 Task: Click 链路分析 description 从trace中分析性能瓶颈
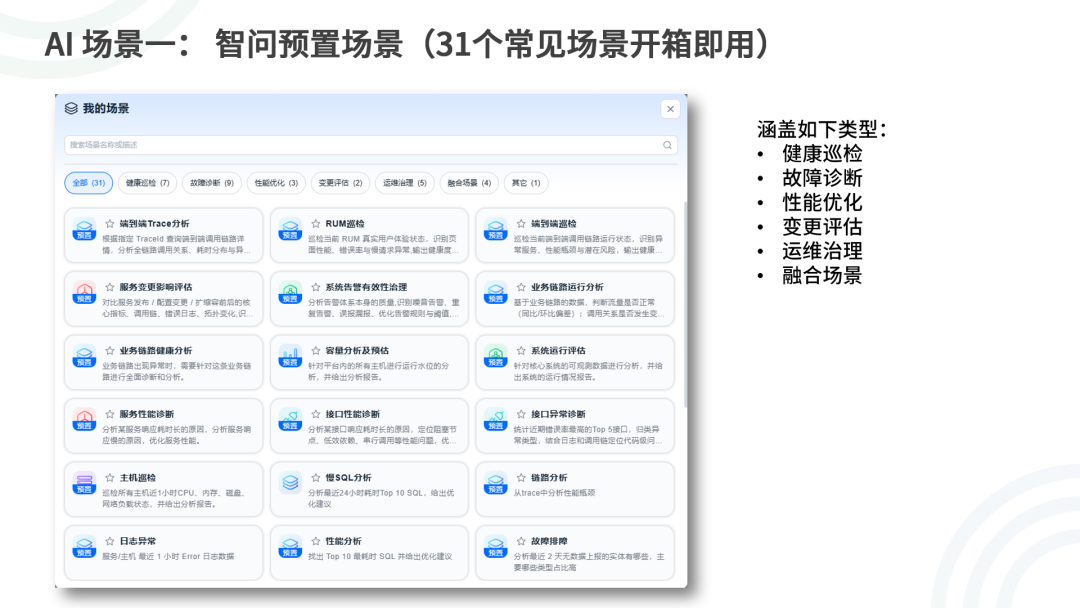(x=554, y=492)
